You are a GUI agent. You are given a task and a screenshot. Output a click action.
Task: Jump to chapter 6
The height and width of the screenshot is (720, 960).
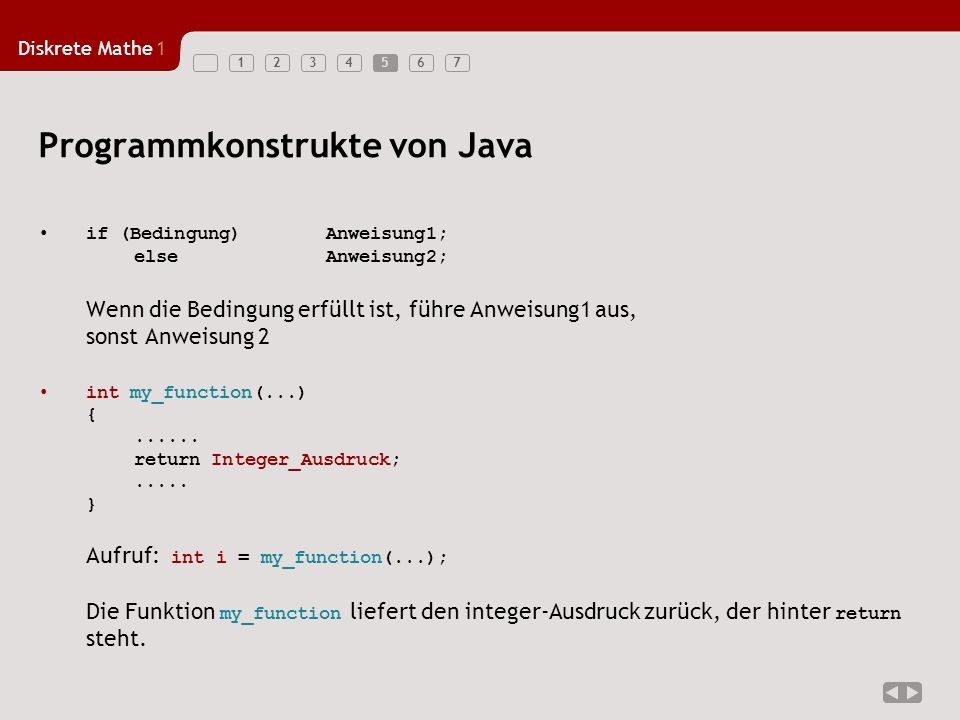click(x=421, y=63)
